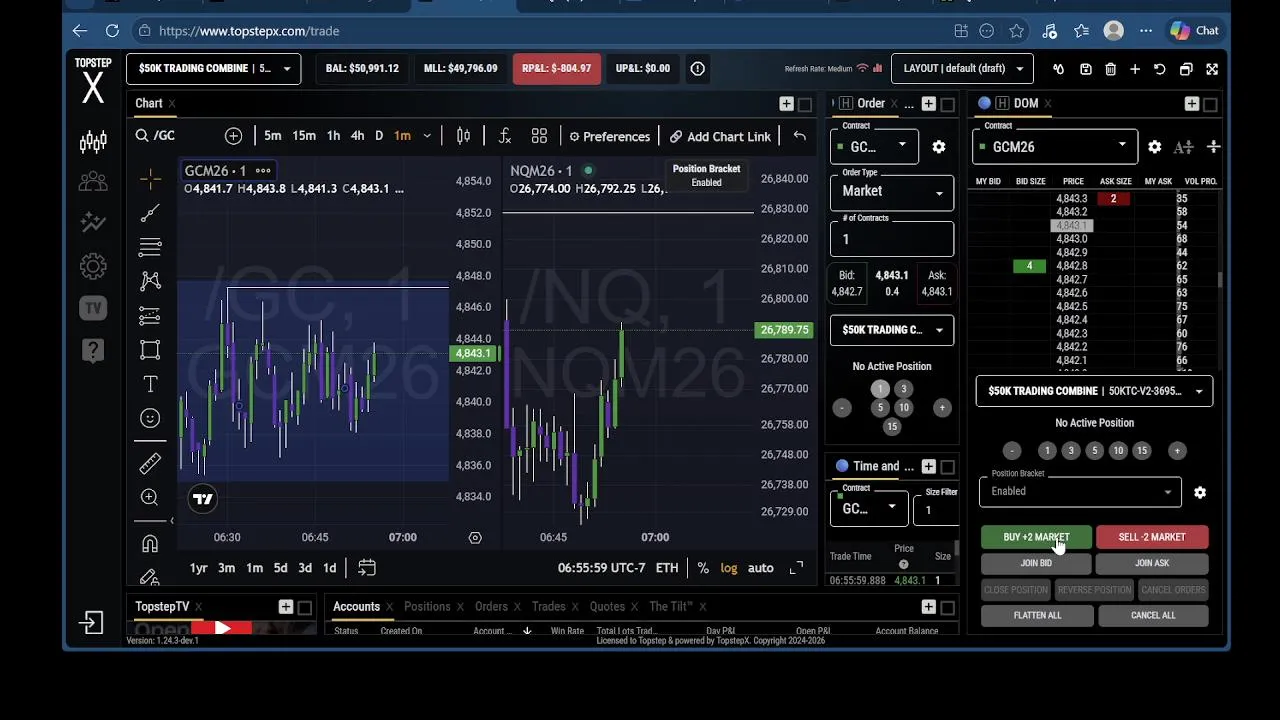
Task: Click the undo arrow in chart toolbar
Action: [800, 136]
